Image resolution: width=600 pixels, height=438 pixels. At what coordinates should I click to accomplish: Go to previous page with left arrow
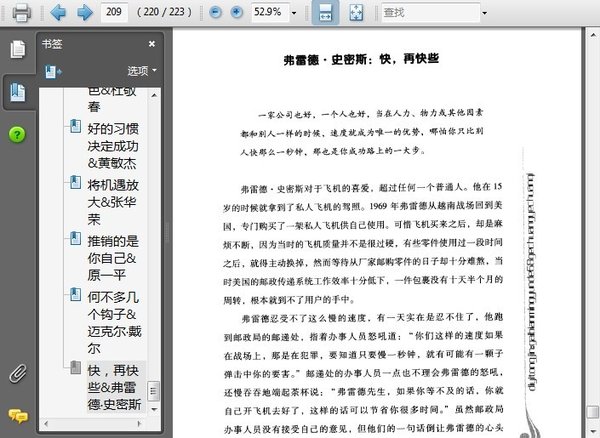coord(58,12)
